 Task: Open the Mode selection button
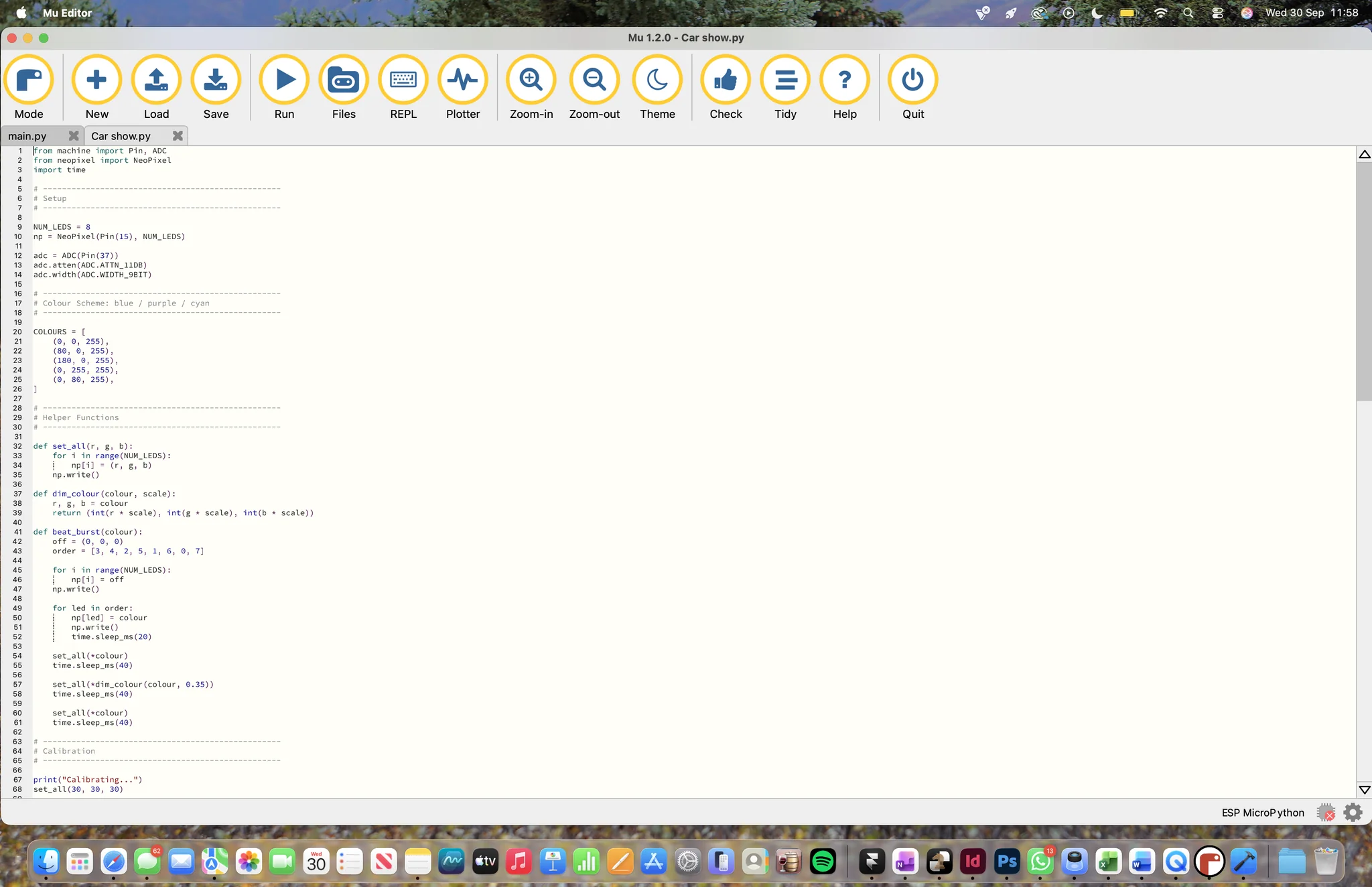pyautogui.click(x=29, y=87)
